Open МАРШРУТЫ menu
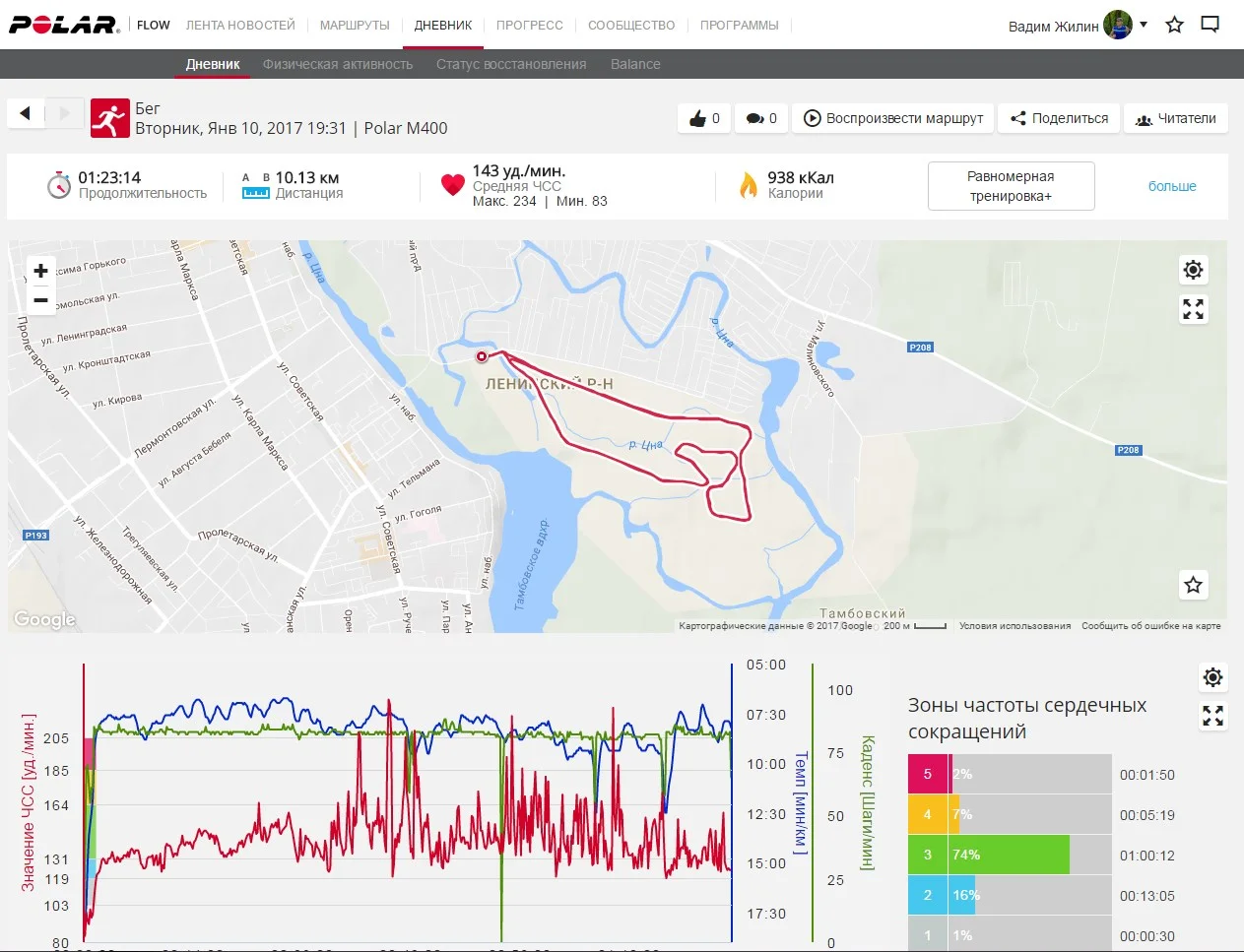Image resolution: width=1244 pixels, height=952 pixels. click(x=355, y=25)
